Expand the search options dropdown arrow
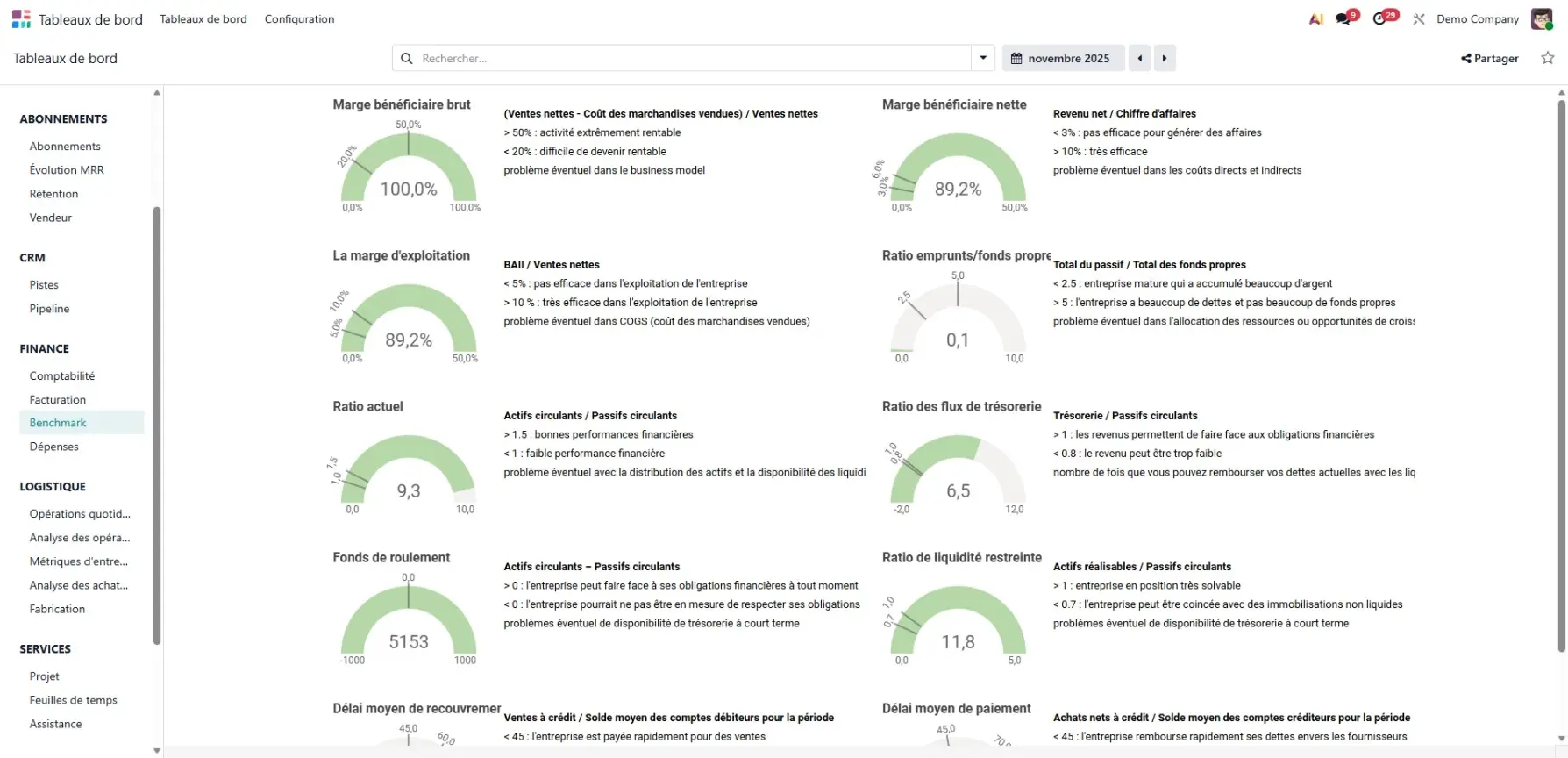Screen dimensions: 1568x758 (983, 58)
